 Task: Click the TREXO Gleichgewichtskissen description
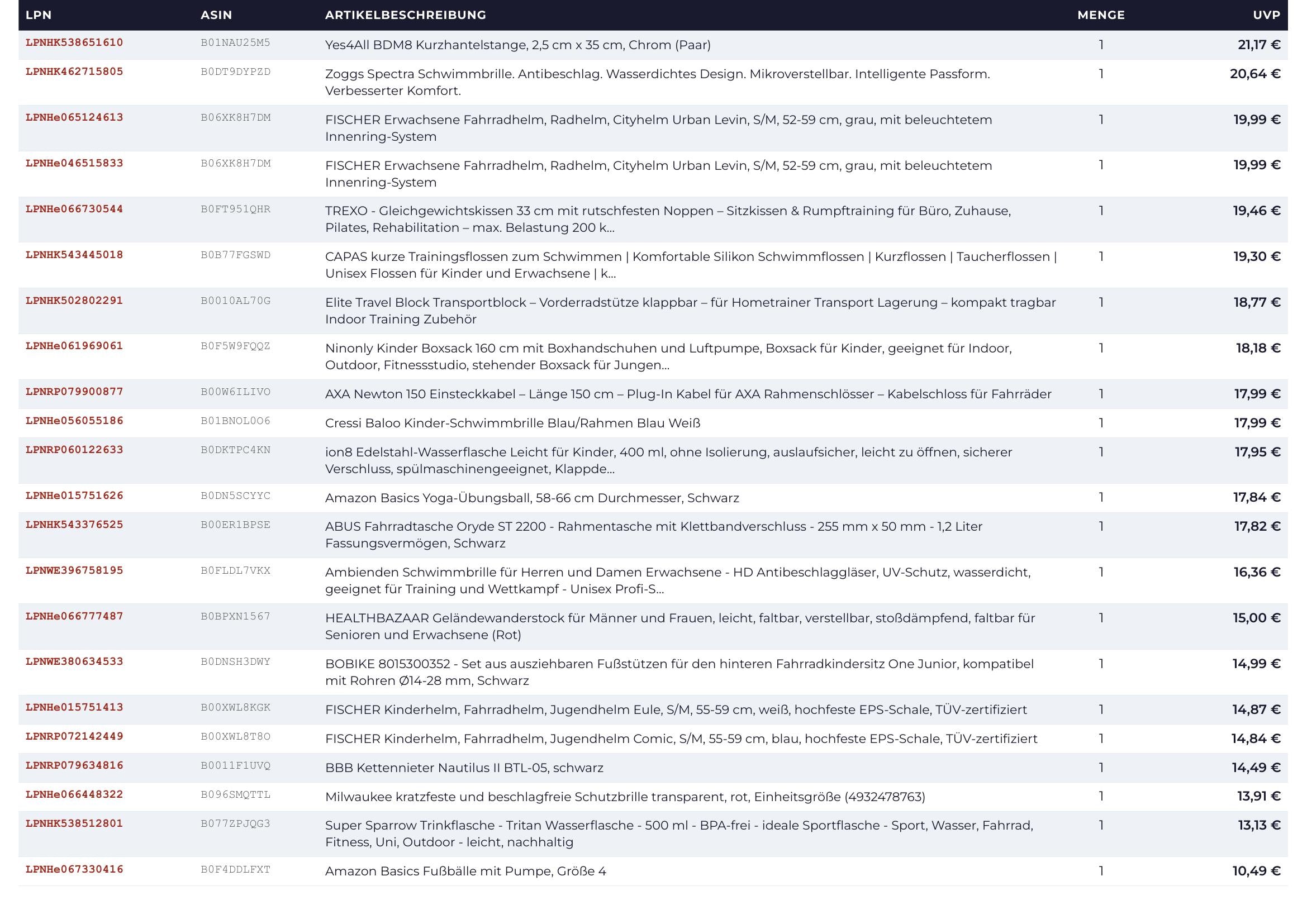click(x=668, y=220)
